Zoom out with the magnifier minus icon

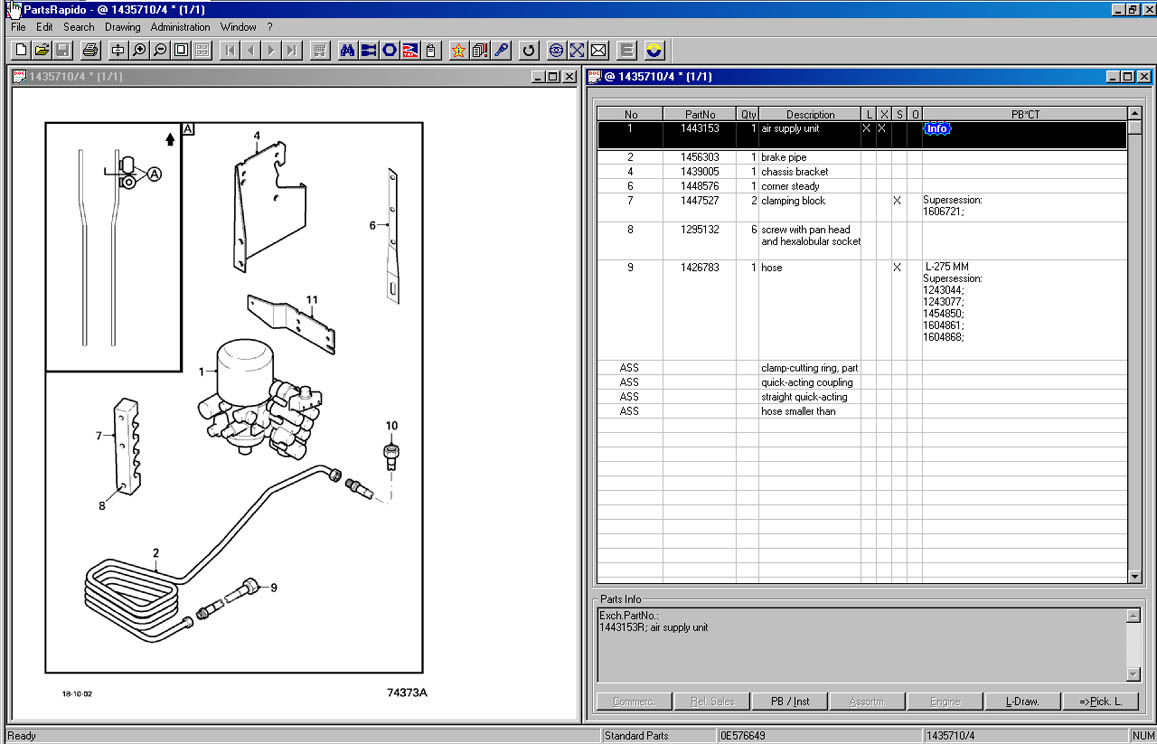160,50
